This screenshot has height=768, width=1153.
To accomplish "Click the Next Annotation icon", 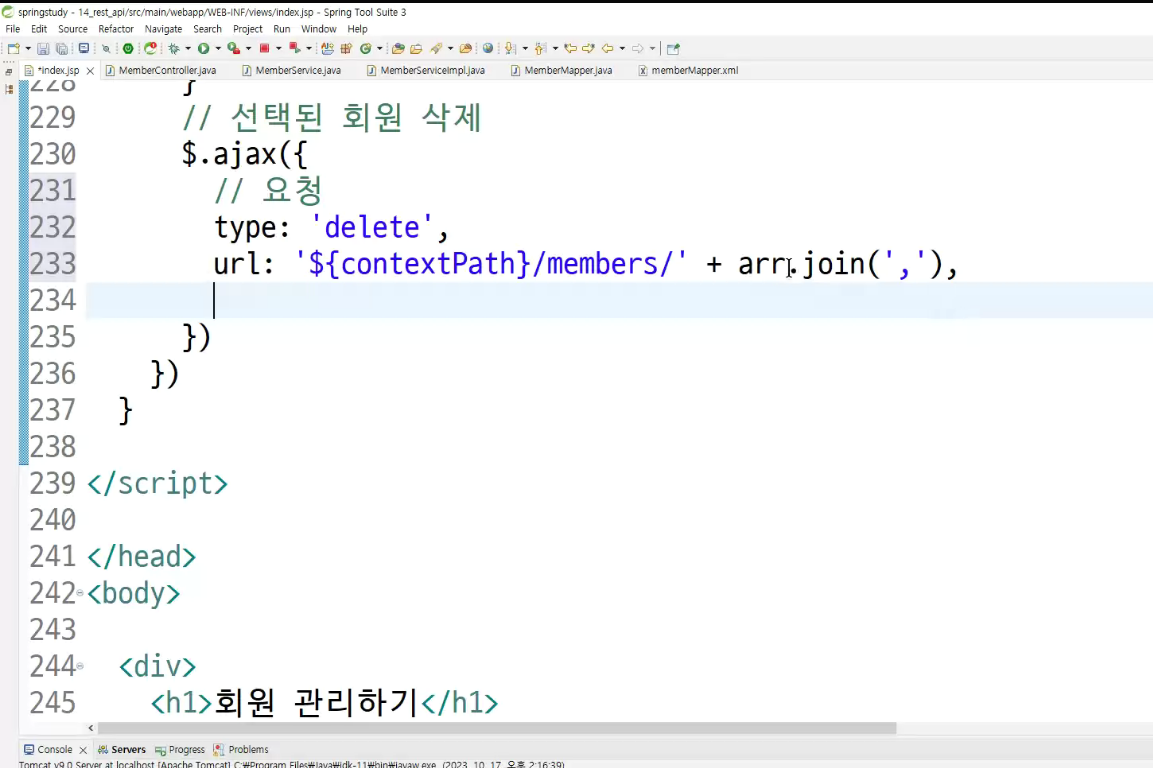I will (510, 49).
